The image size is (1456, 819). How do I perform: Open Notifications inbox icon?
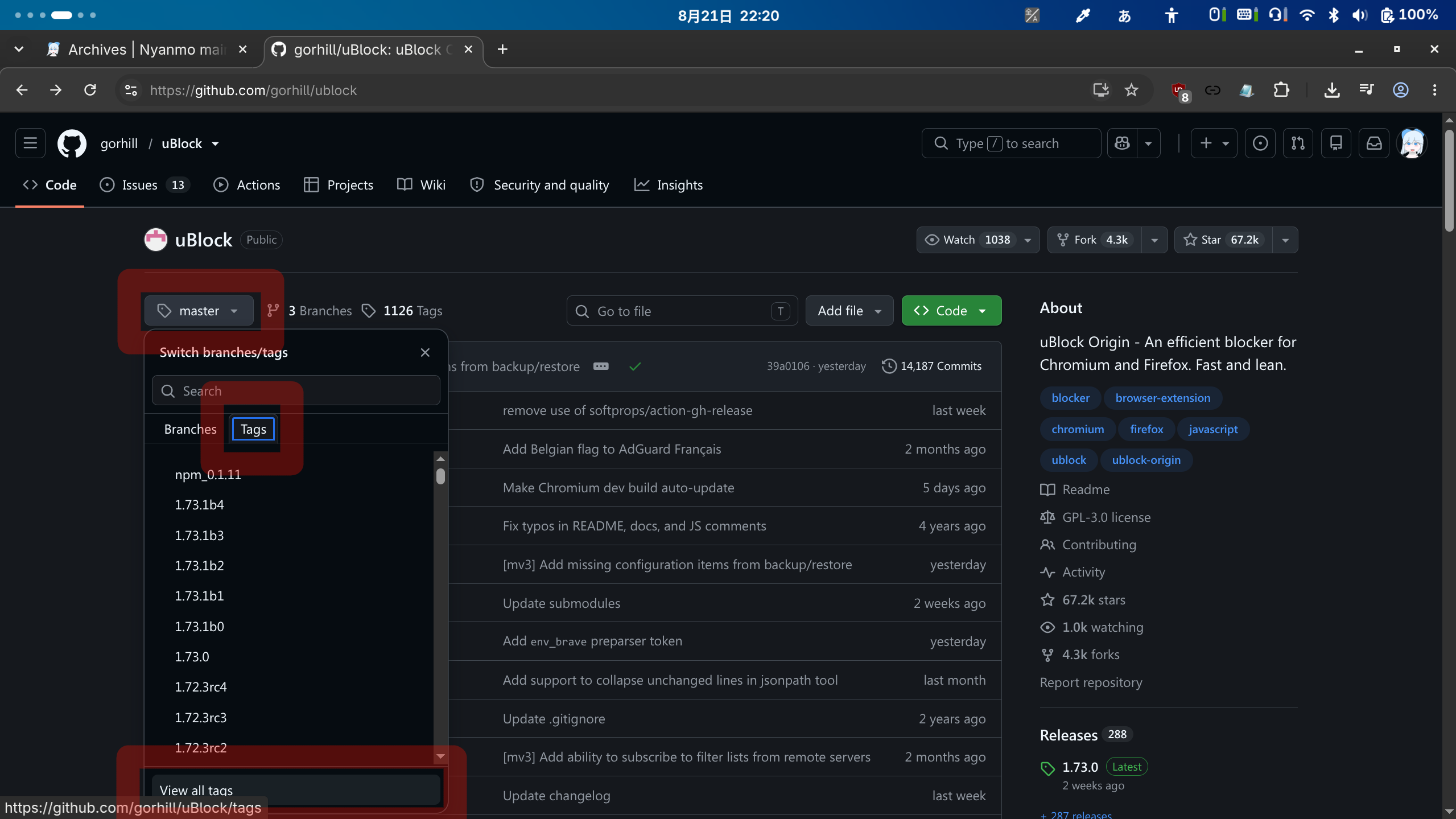click(1374, 143)
